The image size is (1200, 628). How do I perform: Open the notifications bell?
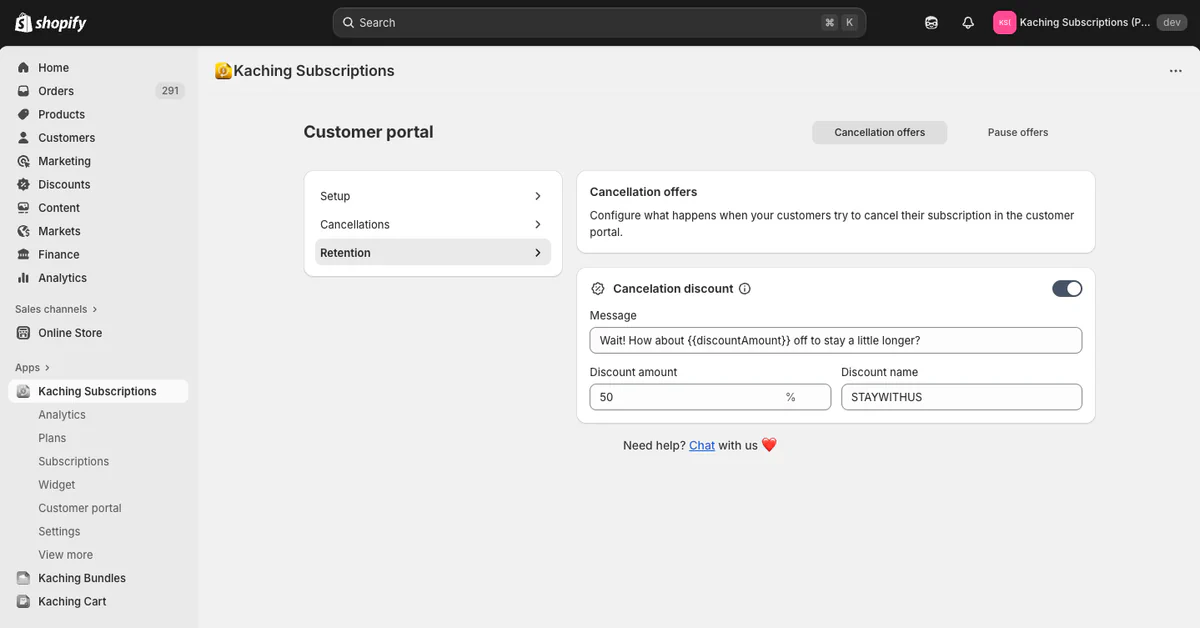(968, 22)
